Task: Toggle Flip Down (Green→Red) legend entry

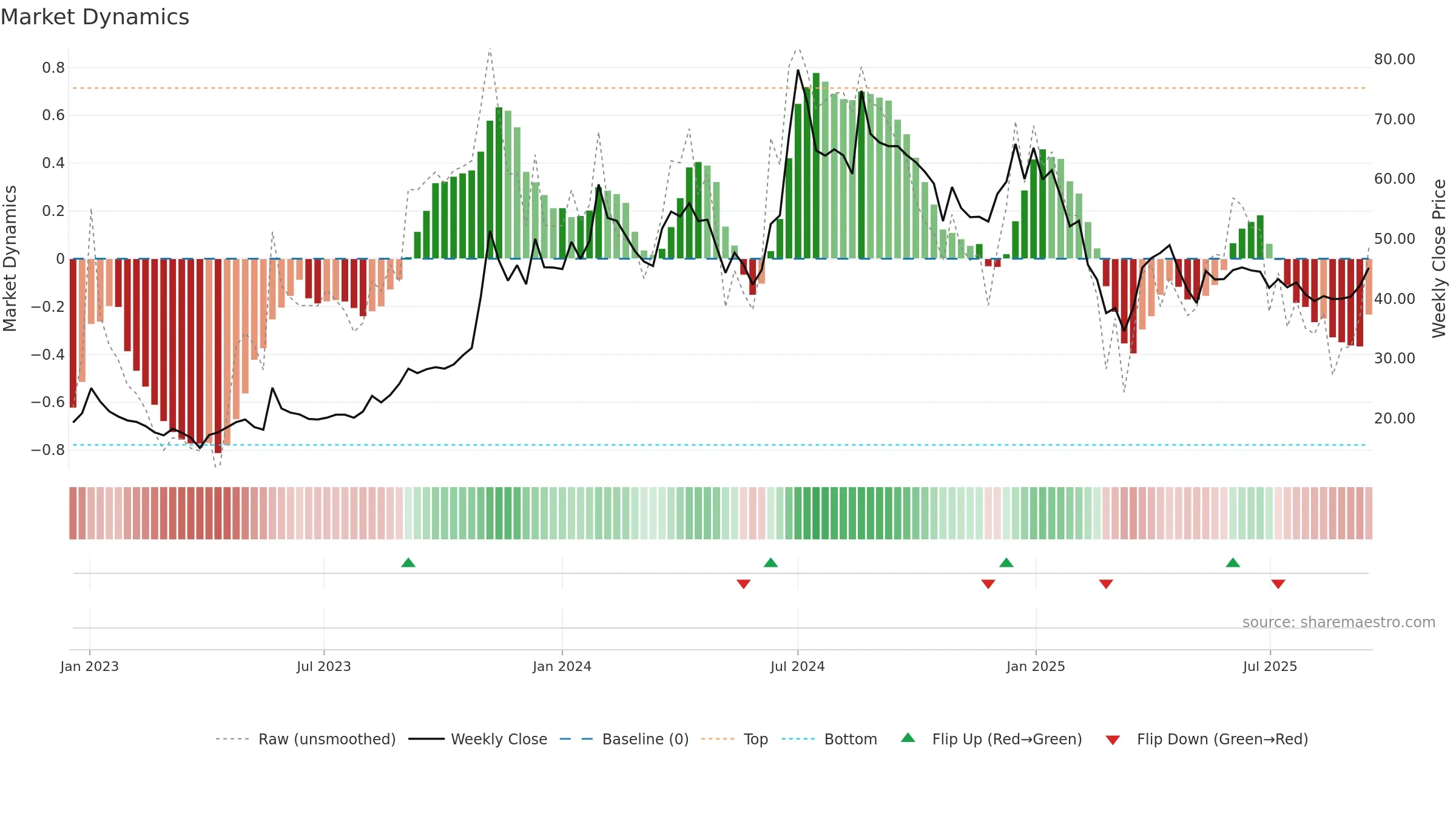Action: (x=1206, y=739)
